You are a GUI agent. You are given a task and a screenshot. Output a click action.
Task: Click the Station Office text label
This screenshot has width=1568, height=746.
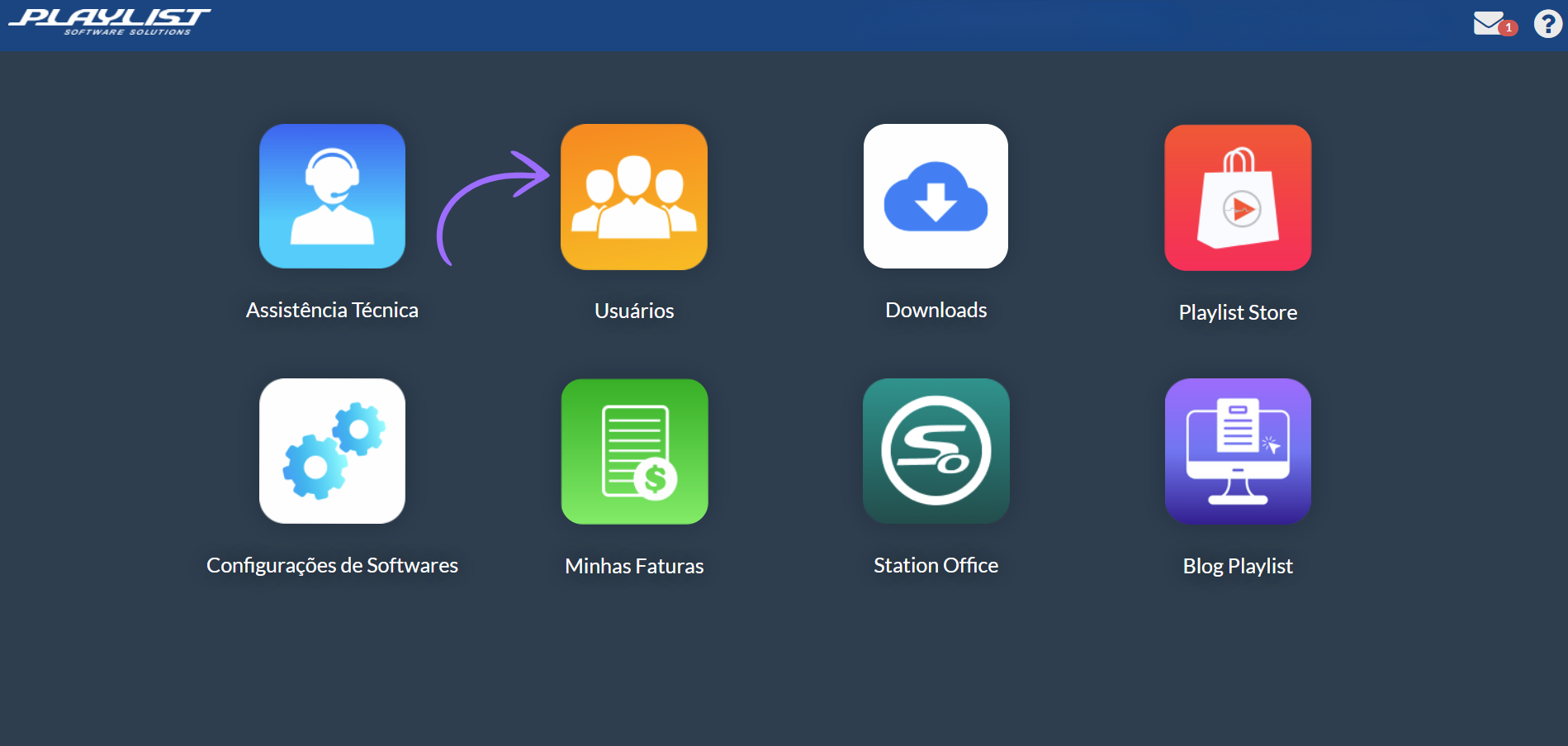(x=936, y=565)
